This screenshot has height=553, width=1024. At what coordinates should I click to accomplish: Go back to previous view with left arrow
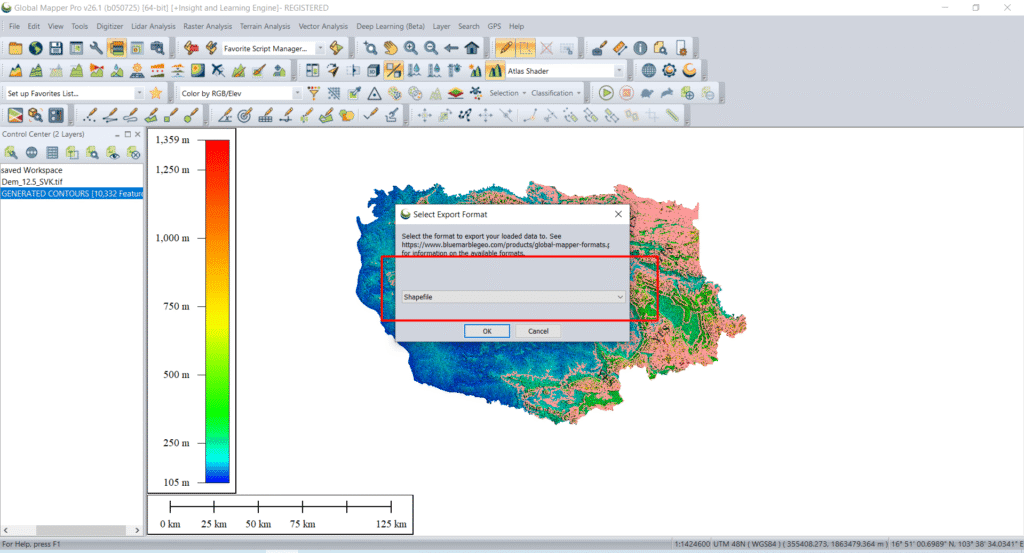[x=451, y=48]
